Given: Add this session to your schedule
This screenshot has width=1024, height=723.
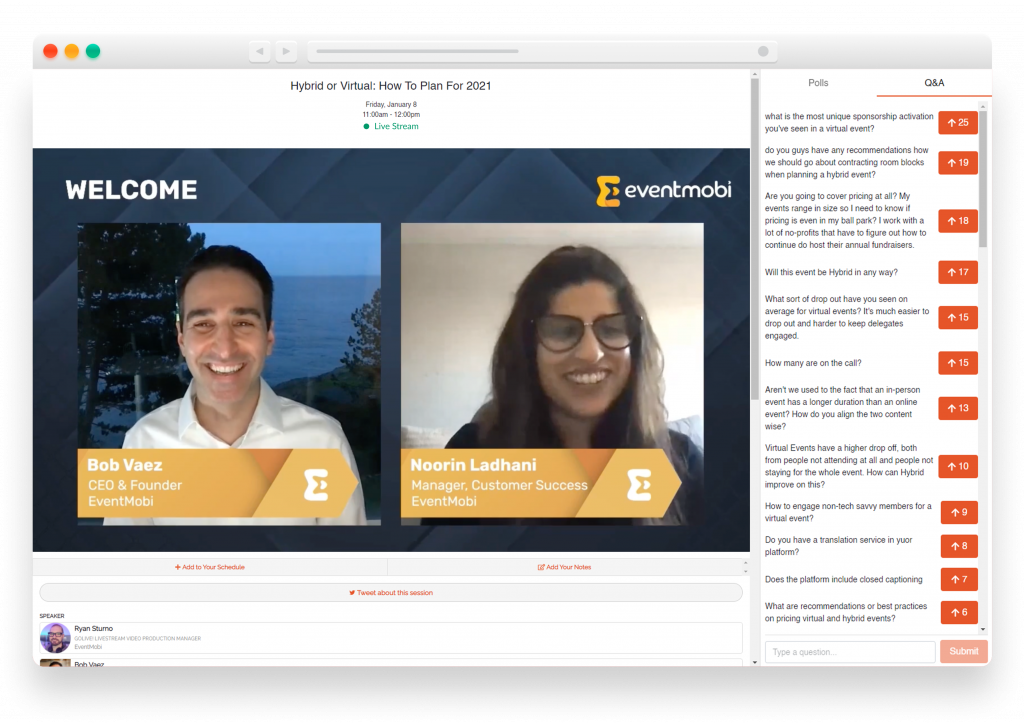Looking at the screenshot, I should tap(210, 567).
